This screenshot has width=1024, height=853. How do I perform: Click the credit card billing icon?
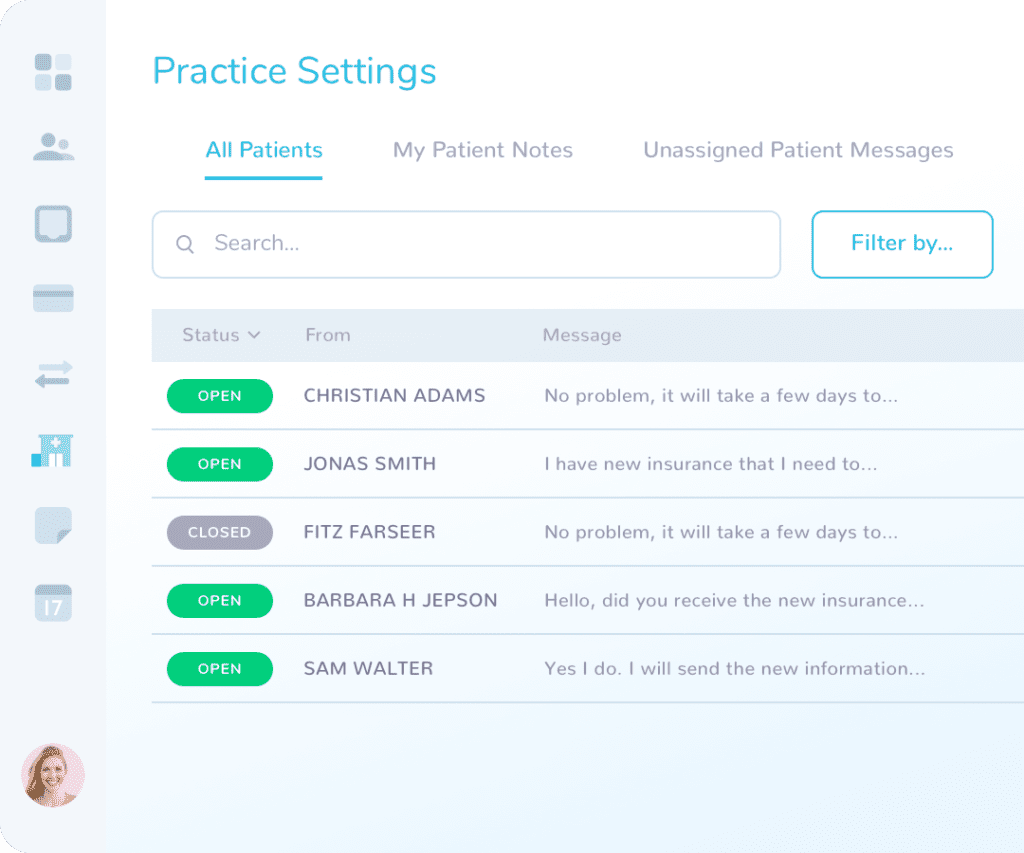(54, 297)
